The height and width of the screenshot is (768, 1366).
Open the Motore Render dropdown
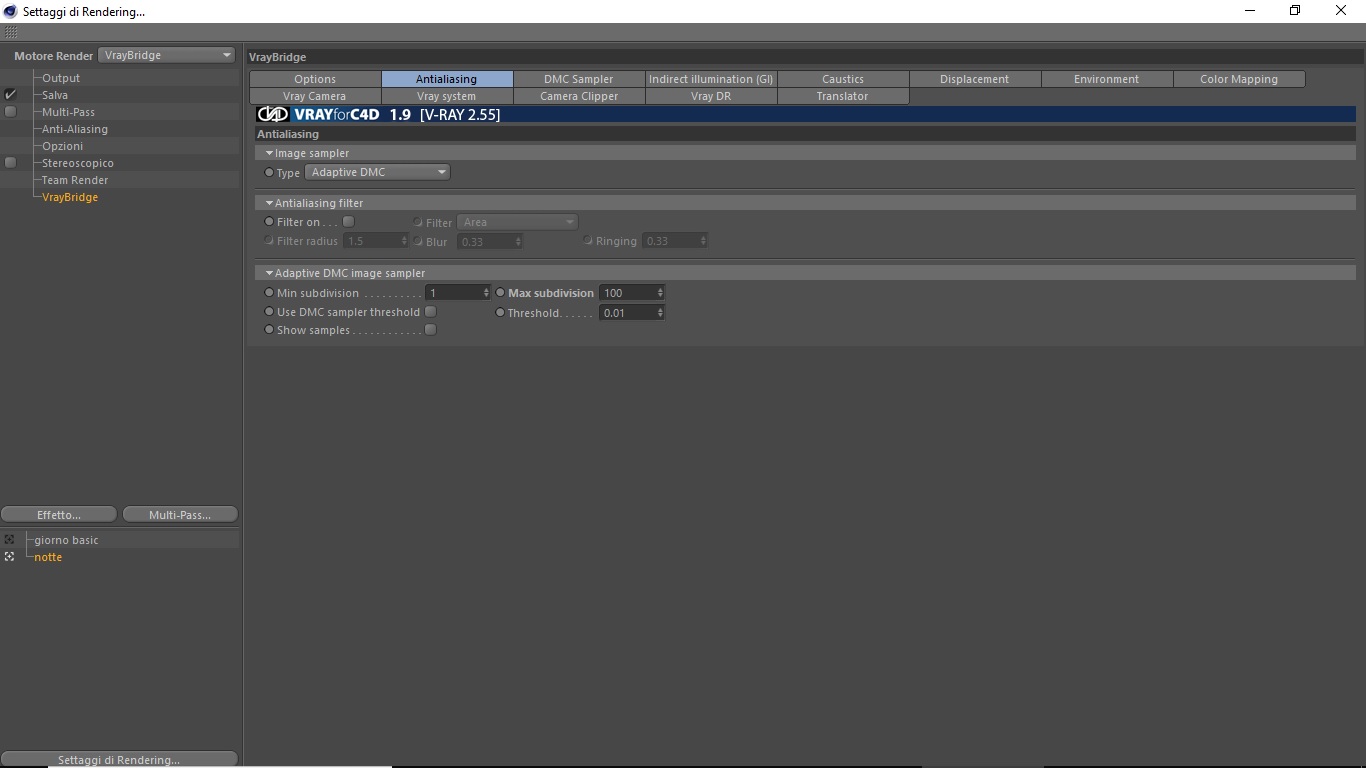(x=167, y=56)
